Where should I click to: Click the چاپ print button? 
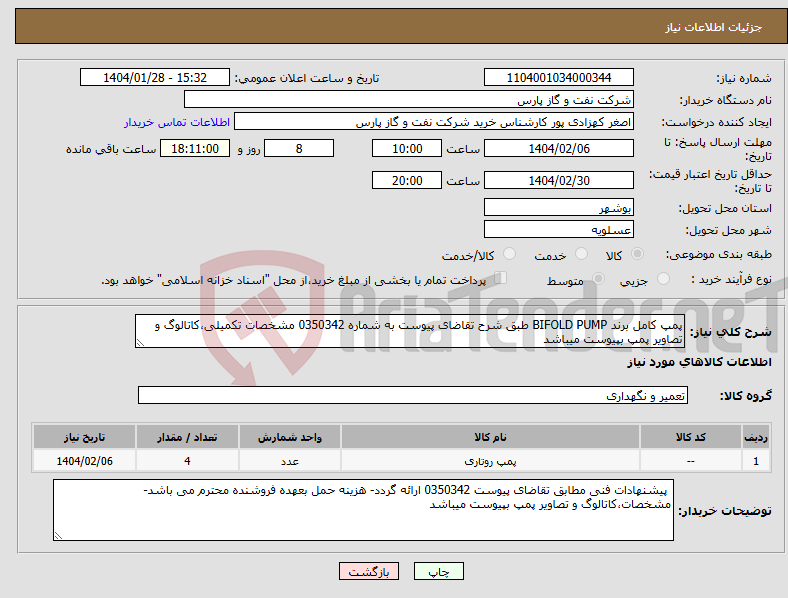439,571
